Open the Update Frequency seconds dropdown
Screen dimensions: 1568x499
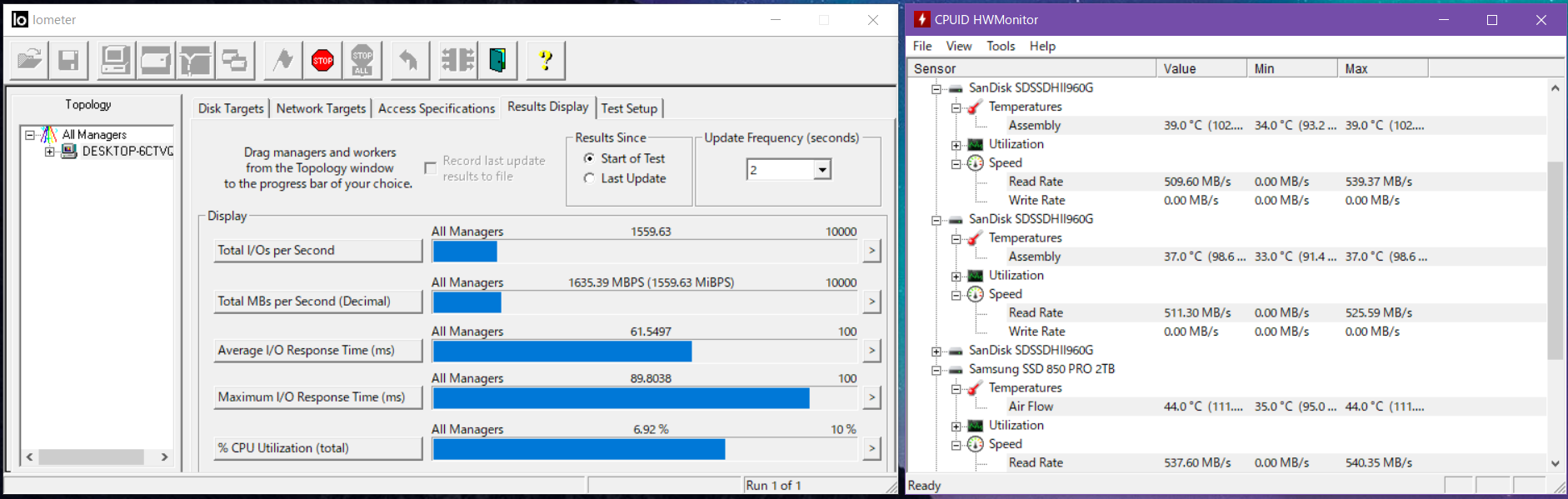tap(822, 170)
